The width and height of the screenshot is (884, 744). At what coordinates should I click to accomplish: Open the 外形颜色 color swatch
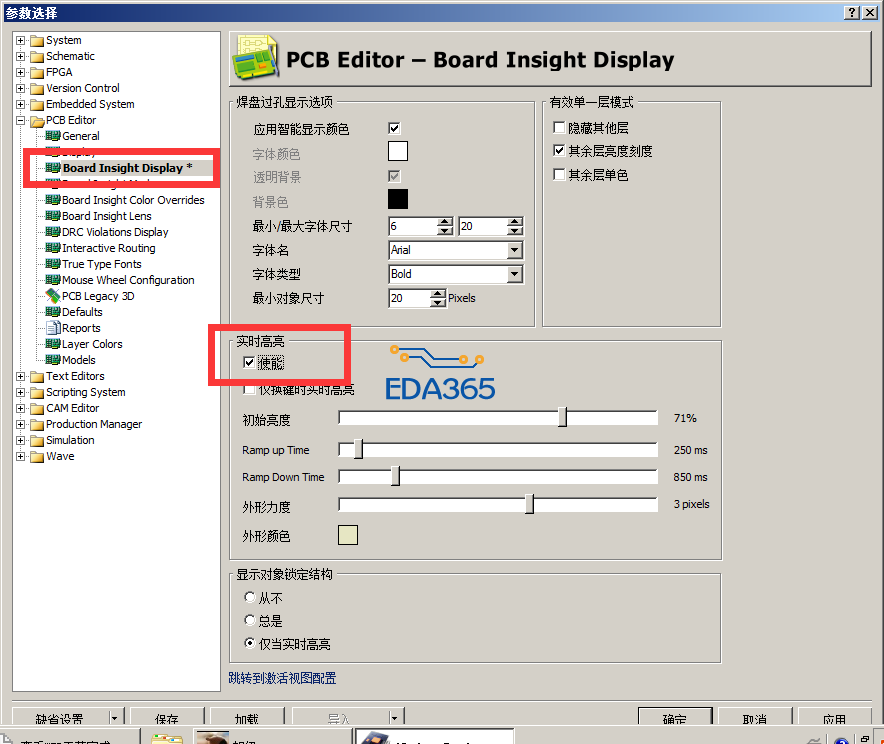click(x=348, y=535)
